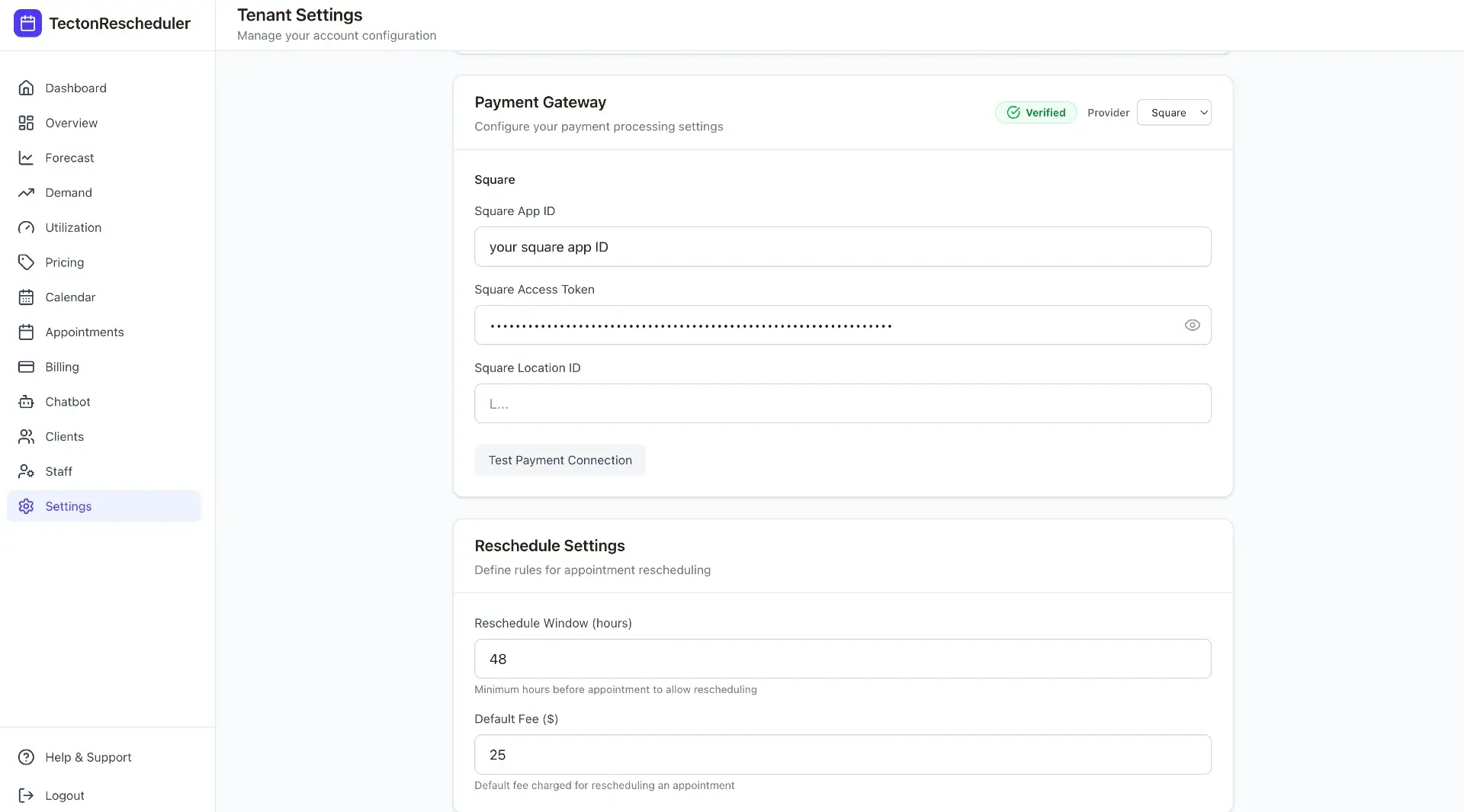Click the Settings gear icon

26,506
